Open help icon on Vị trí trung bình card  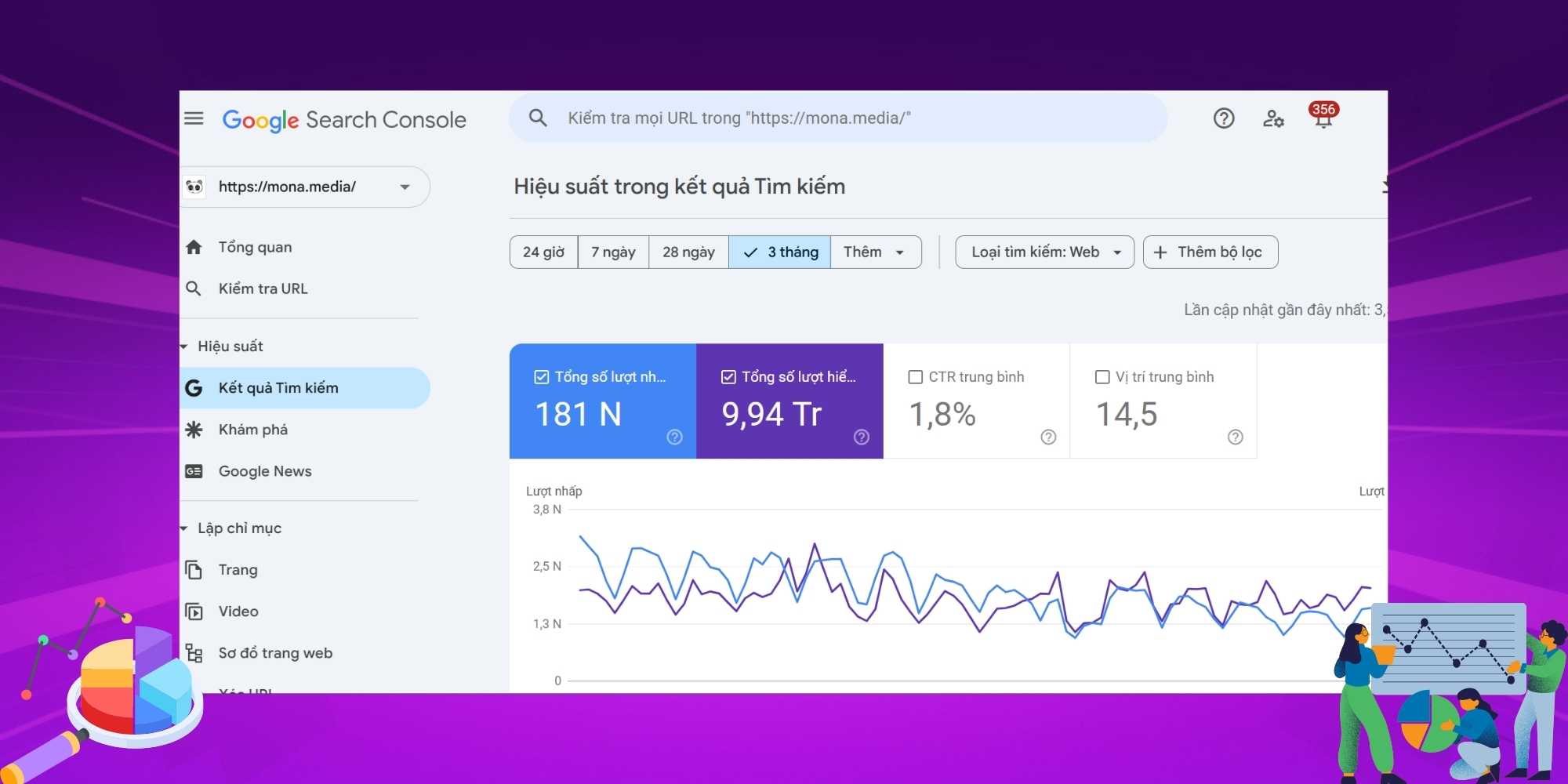tap(1236, 437)
